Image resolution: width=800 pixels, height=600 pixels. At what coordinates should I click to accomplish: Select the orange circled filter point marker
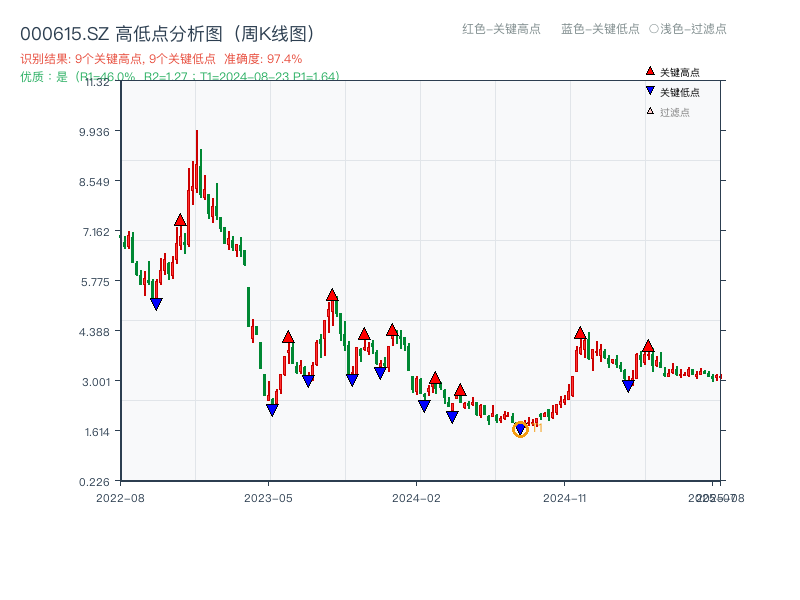[520, 428]
